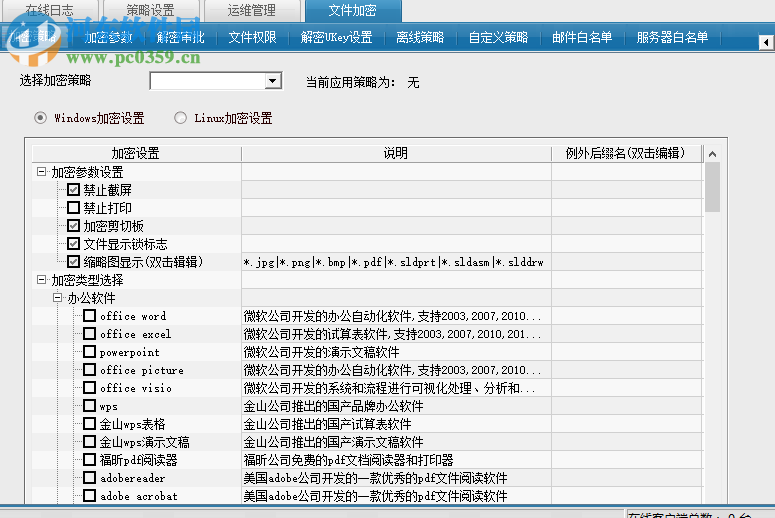The width and height of the screenshot is (775, 518).
Task: Toggle the 文件显示锁标志 checkbox
Action: tap(73, 244)
